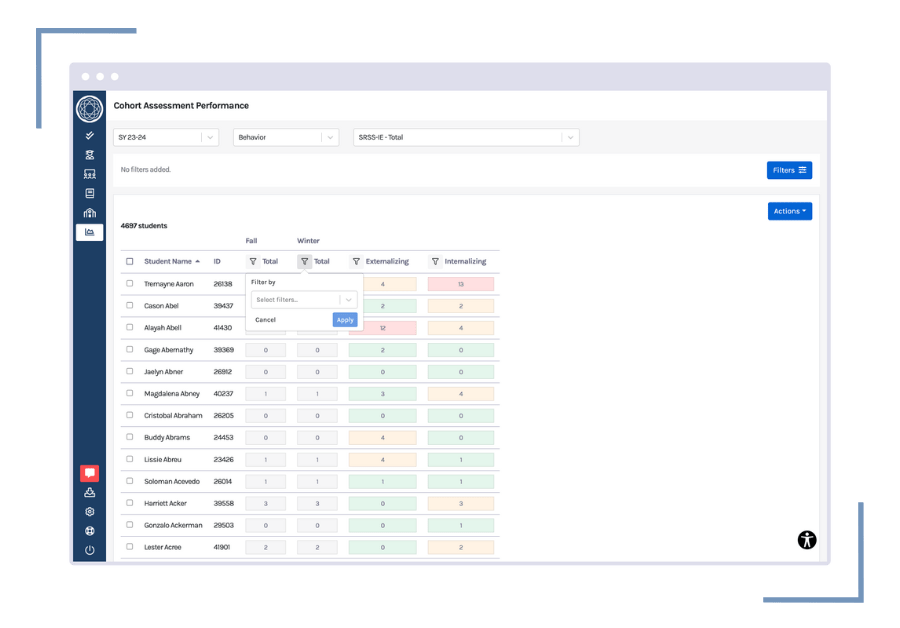900x628 pixels.
Task: Open the accessibility widget icon
Action: 807,540
